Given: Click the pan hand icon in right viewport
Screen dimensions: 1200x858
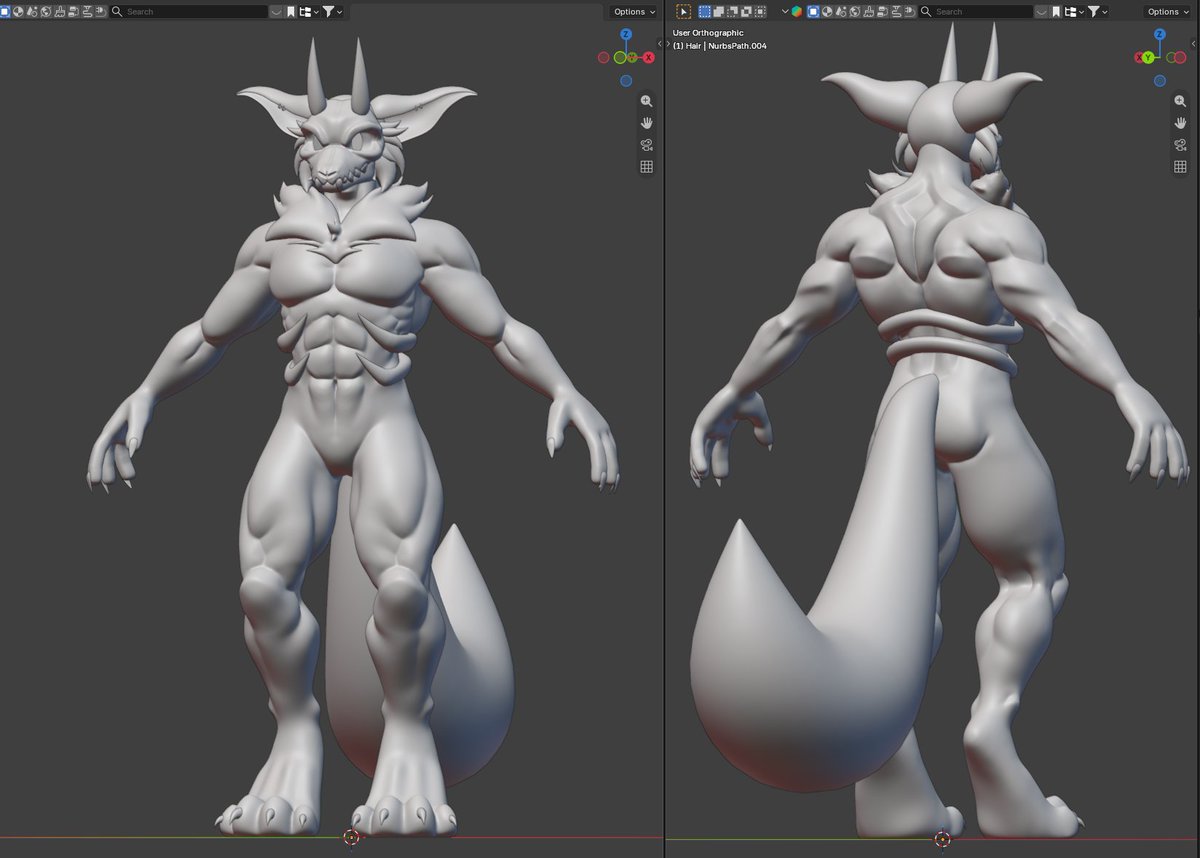Looking at the screenshot, I should (x=1180, y=123).
